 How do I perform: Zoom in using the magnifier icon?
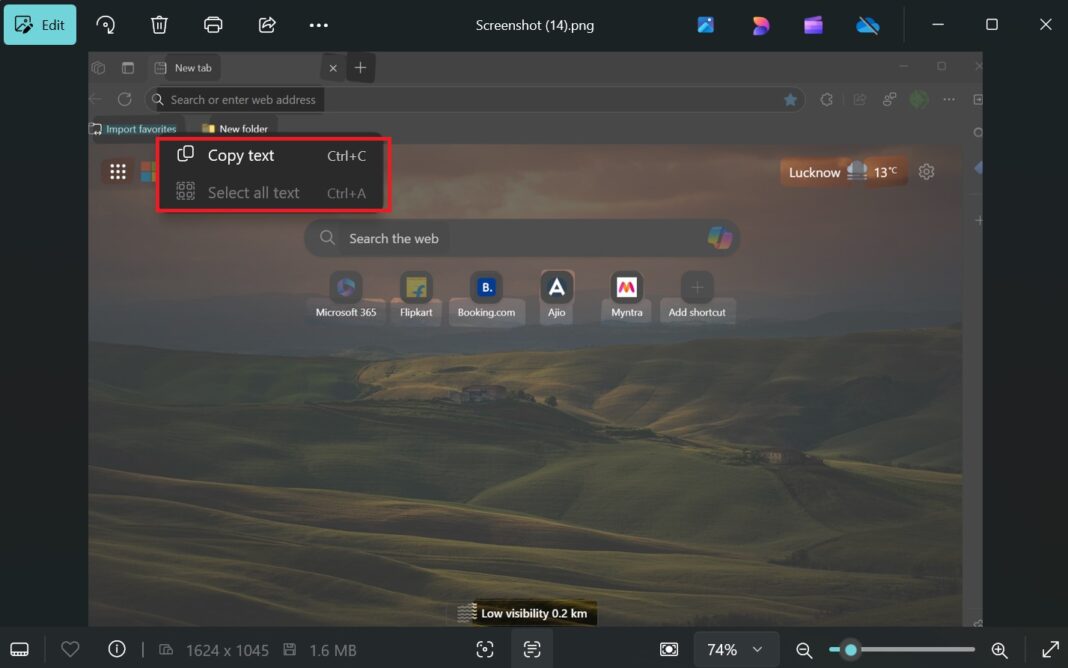point(999,649)
